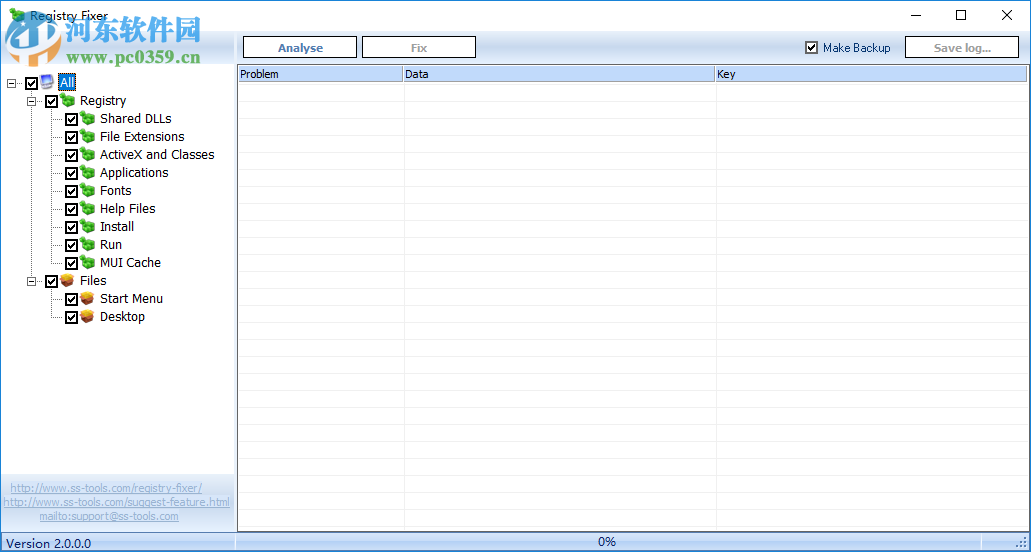Click the Install green cube icon

87,226
